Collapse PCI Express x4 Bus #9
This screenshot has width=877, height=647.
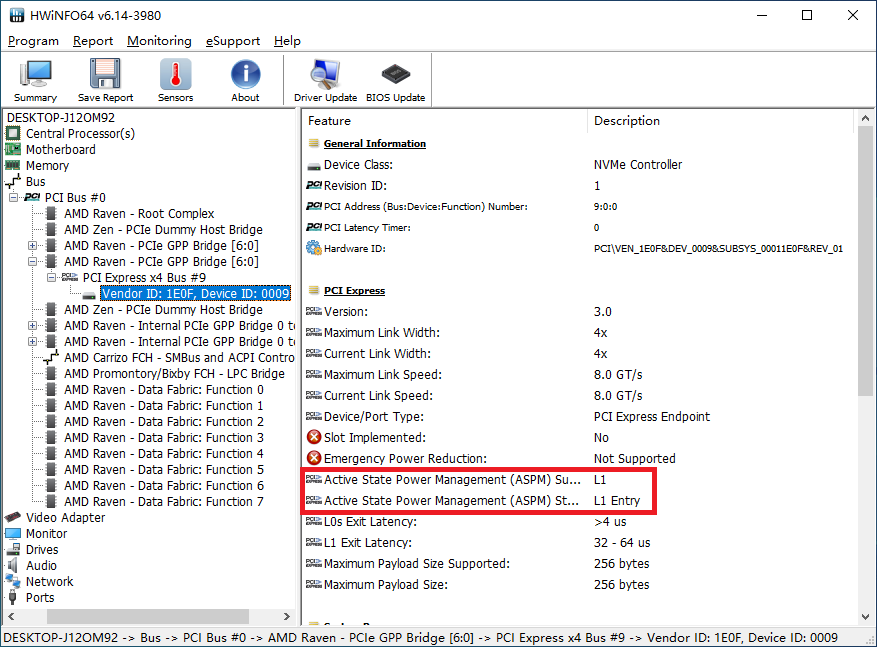tap(51, 277)
